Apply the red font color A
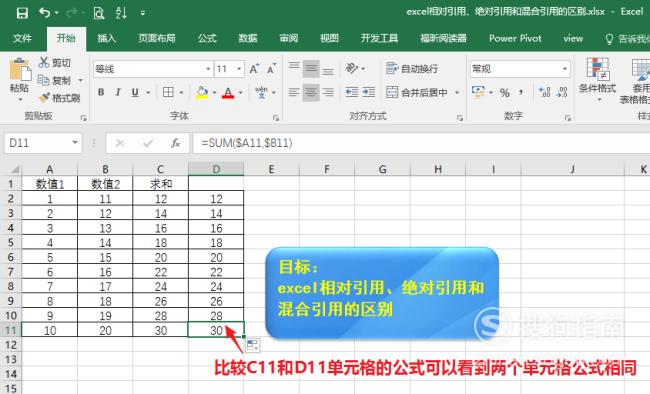 (x=228, y=92)
